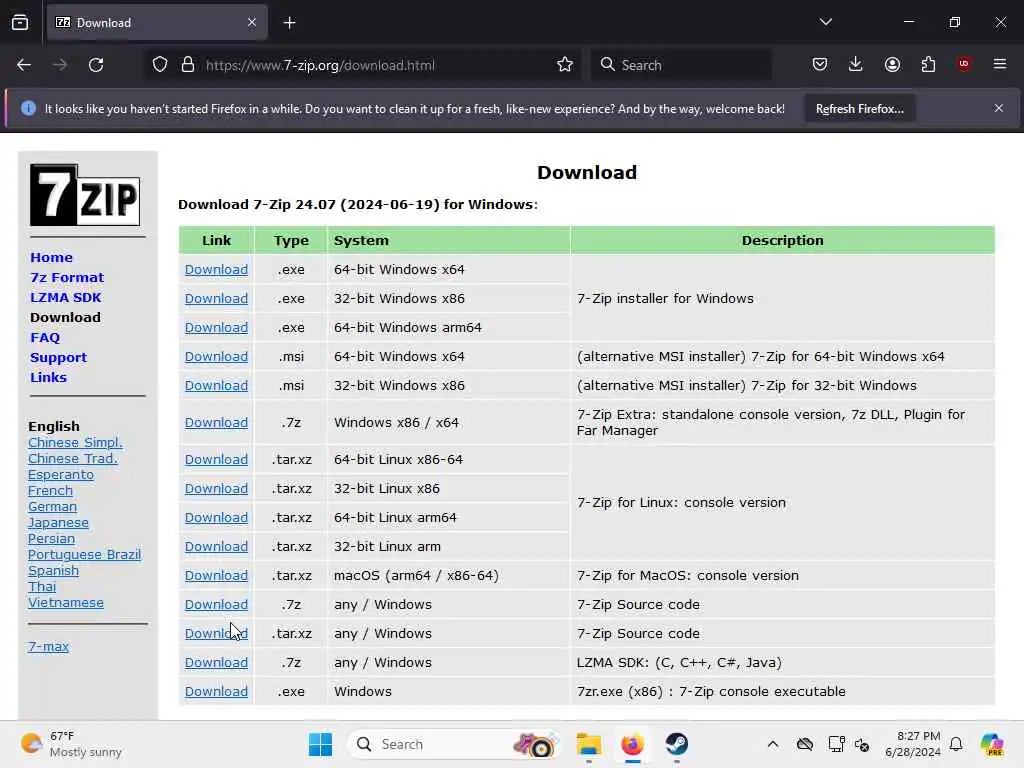The height and width of the screenshot is (768, 1024).
Task: List all tabs dropdown arrow
Action: point(825,22)
